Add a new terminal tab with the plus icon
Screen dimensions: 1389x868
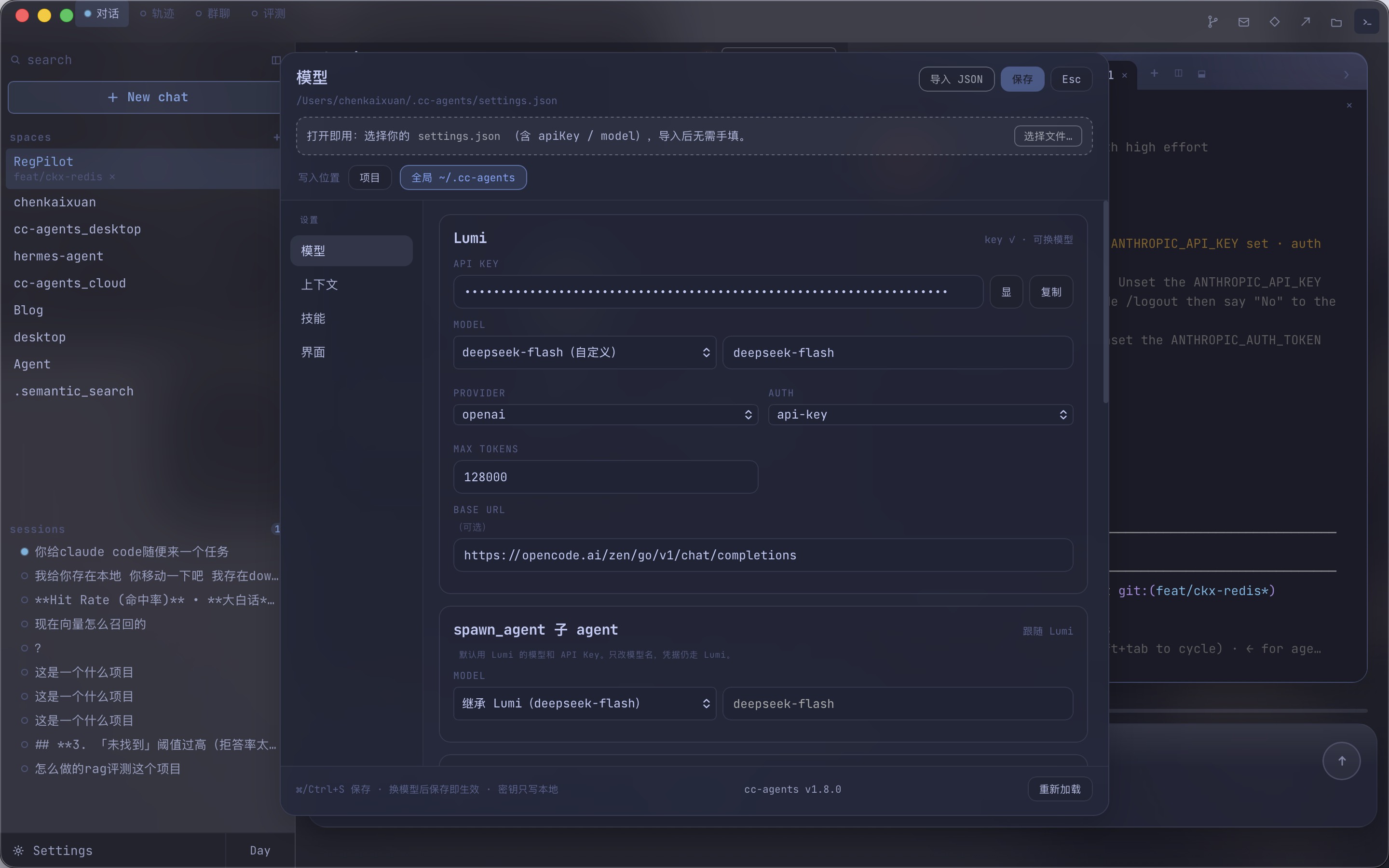pyautogui.click(x=1154, y=73)
